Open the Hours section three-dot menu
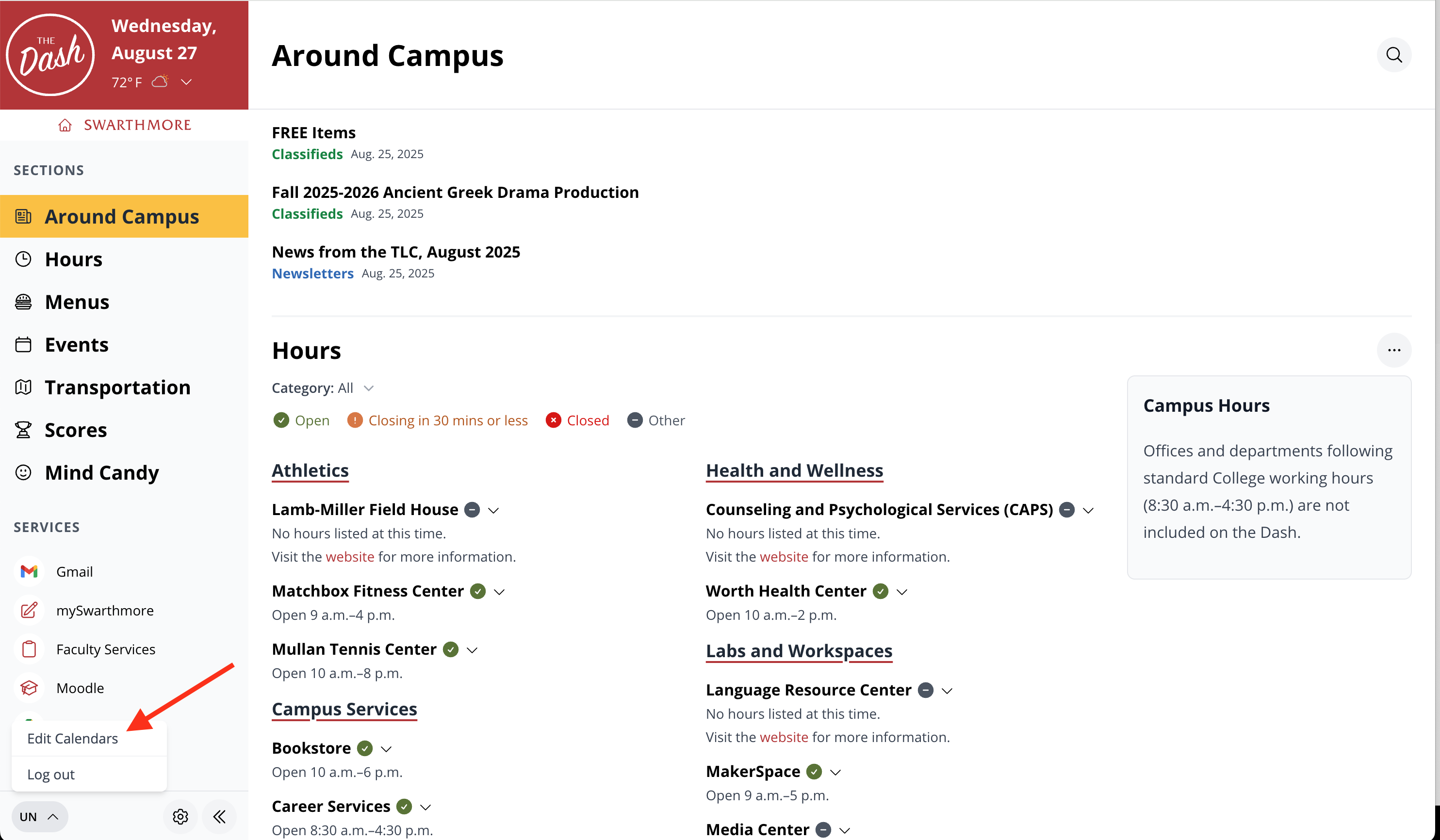1440x840 pixels. click(x=1394, y=350)
